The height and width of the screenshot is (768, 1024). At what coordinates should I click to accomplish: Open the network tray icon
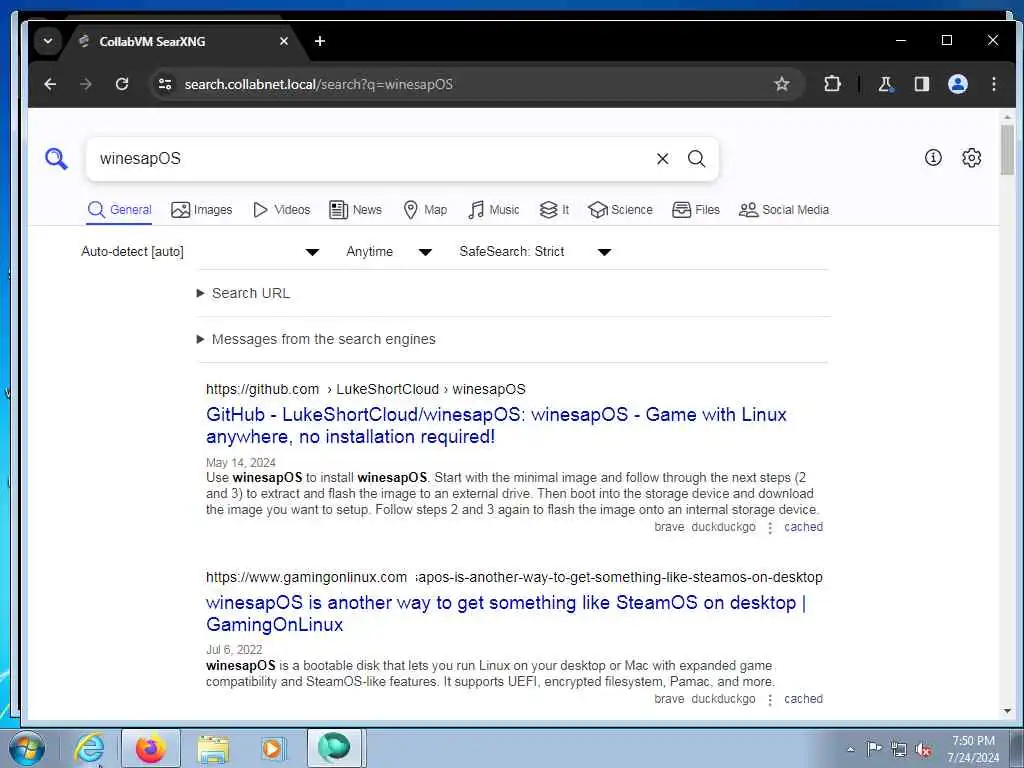point(899,749)
